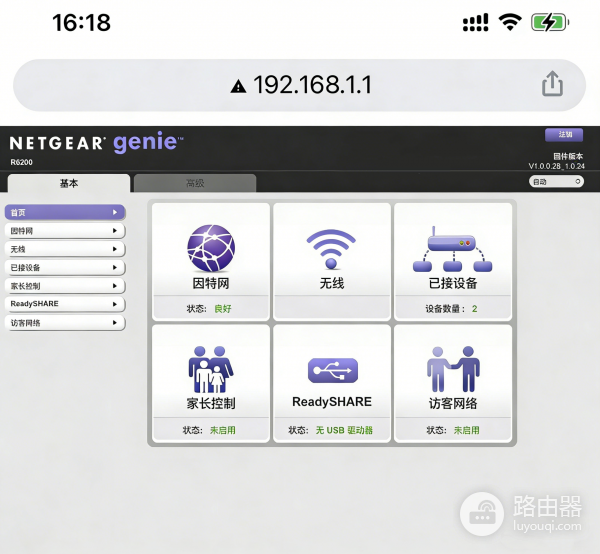The width and height of the screenshot is (600, 554).
Task: Tap the 16:18 clock in status bar
Action: tap(82, 23)
